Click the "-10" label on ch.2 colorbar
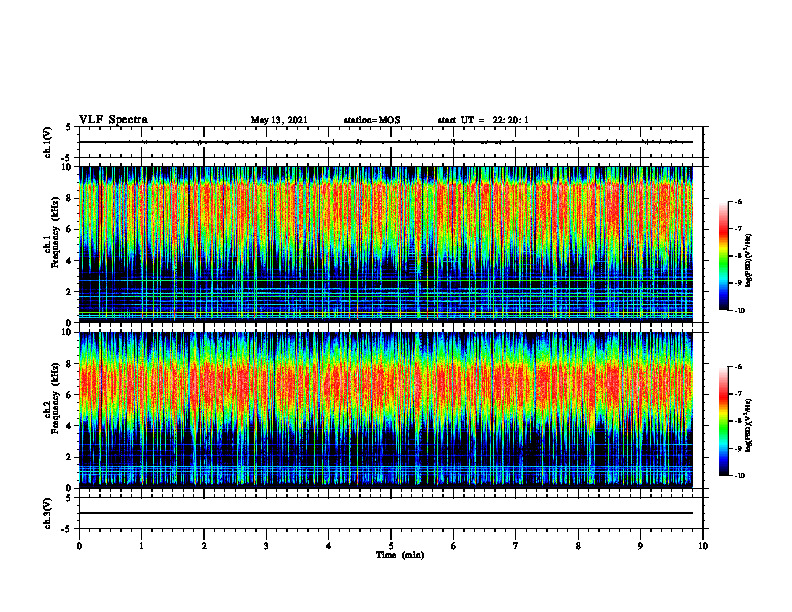The width and height of the screenshot is (792, 612). pos(738,476)
